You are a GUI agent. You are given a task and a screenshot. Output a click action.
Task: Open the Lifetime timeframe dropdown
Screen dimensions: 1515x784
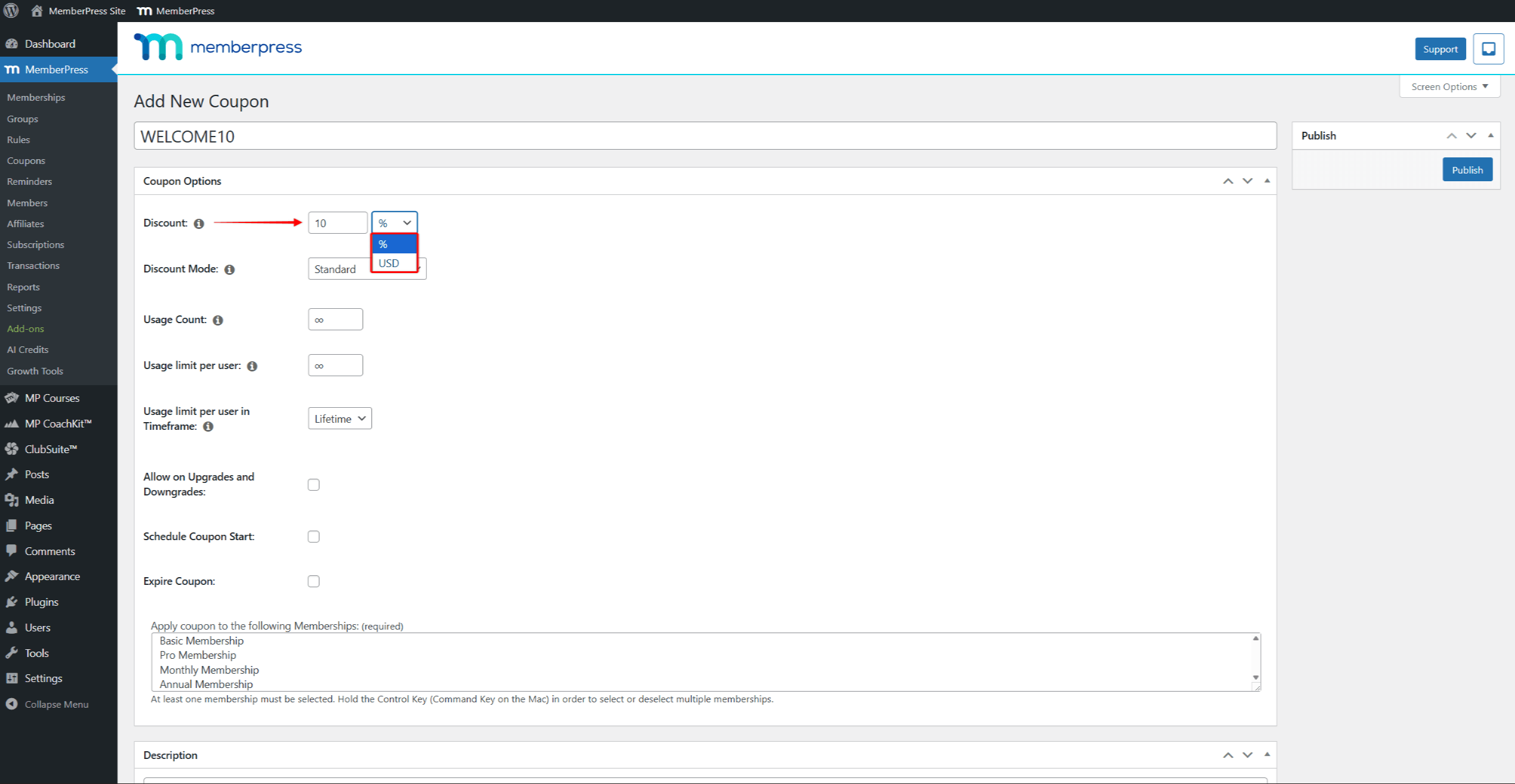[x=340, y=419]
